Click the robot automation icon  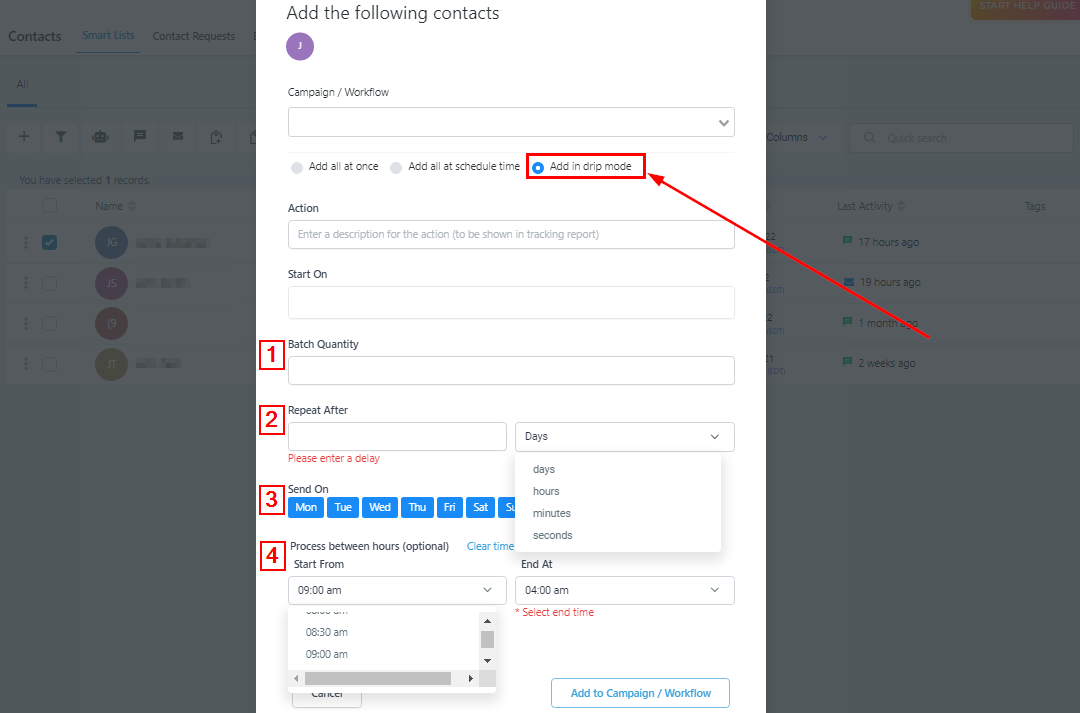coord(100,137)
